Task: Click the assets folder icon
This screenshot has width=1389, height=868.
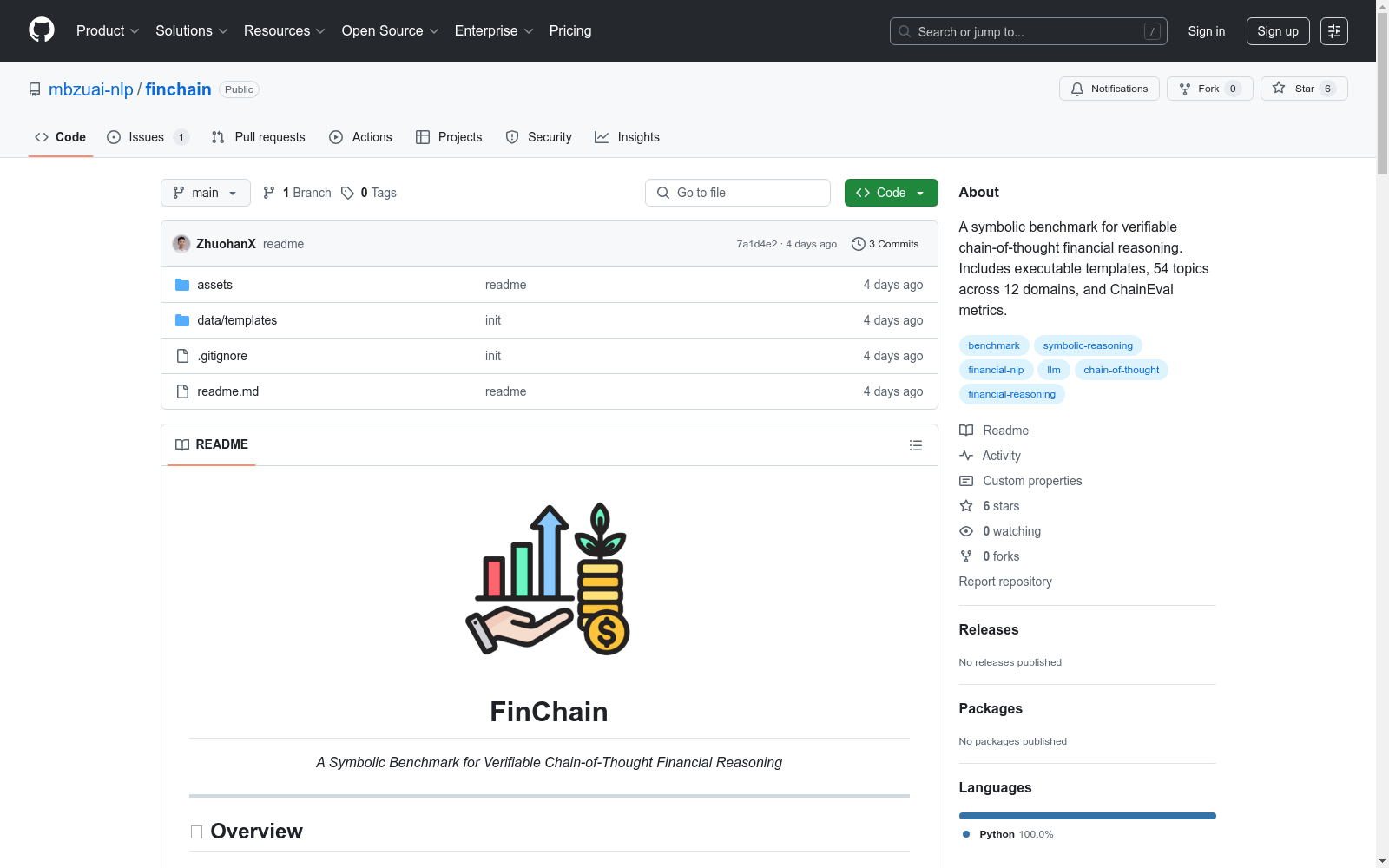Action: click(x=182, y=285)
